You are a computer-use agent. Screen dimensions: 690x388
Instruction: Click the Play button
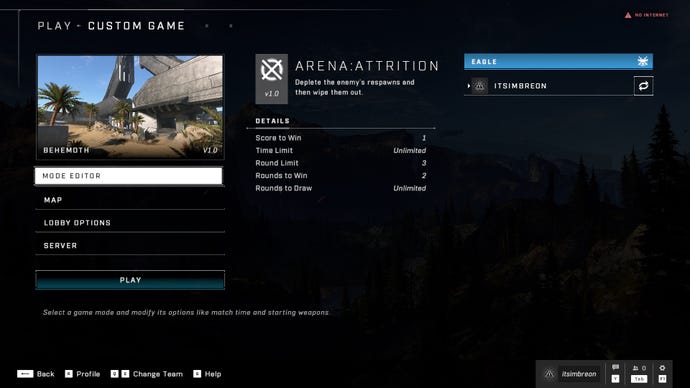pyautogui.click(x=130, y=280)
